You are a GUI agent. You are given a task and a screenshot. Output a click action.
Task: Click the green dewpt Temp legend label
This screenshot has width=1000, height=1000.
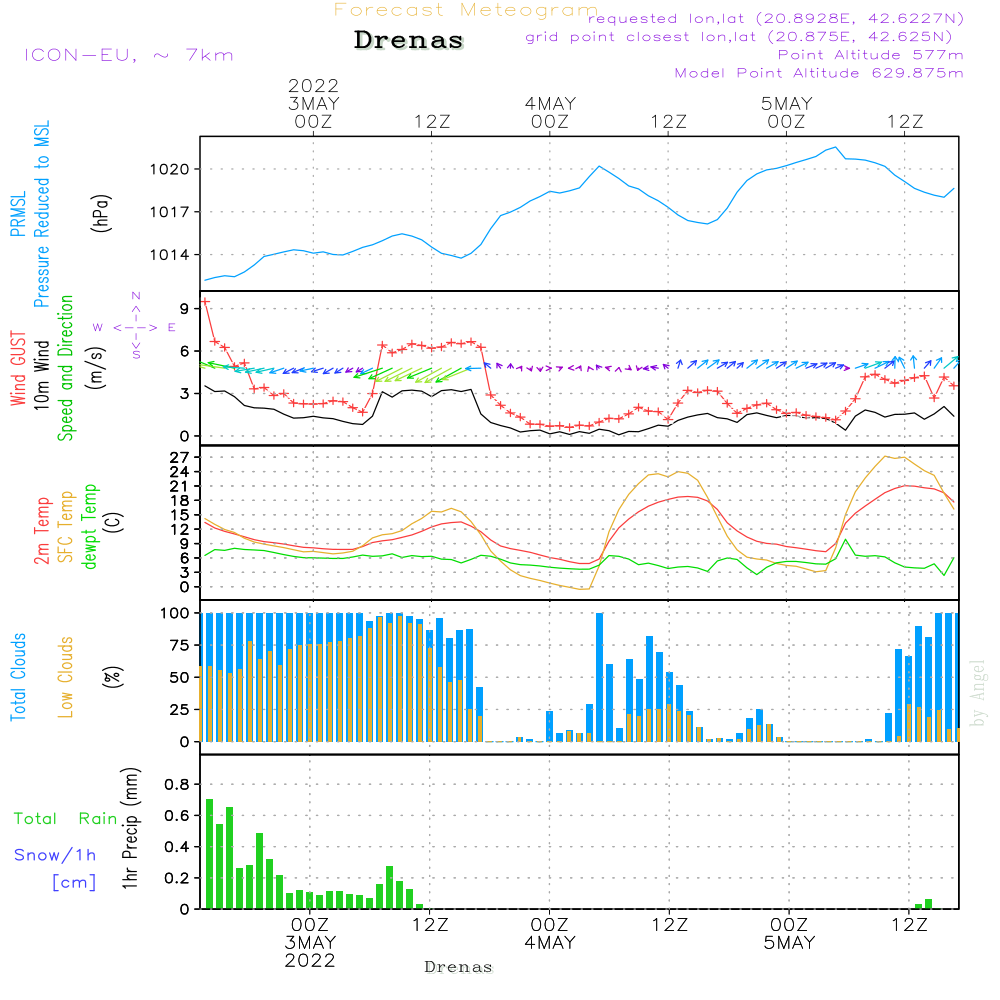pyautogui.click(x=90, y=528)
